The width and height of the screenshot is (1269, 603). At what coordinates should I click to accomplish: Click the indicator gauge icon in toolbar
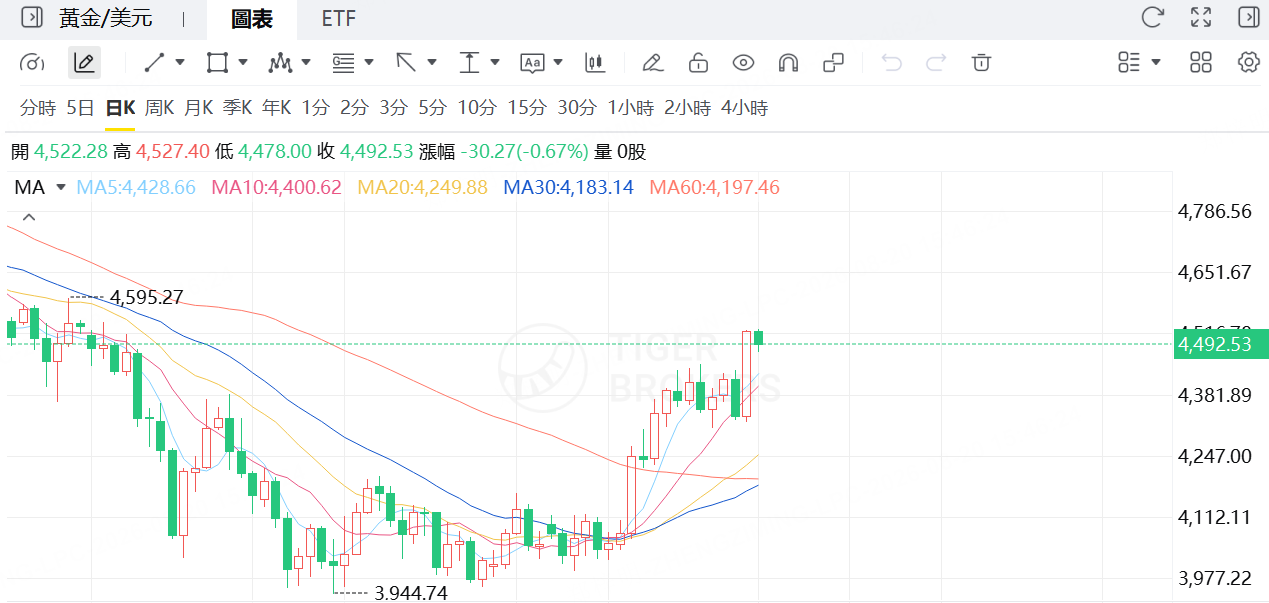(32, 63)
